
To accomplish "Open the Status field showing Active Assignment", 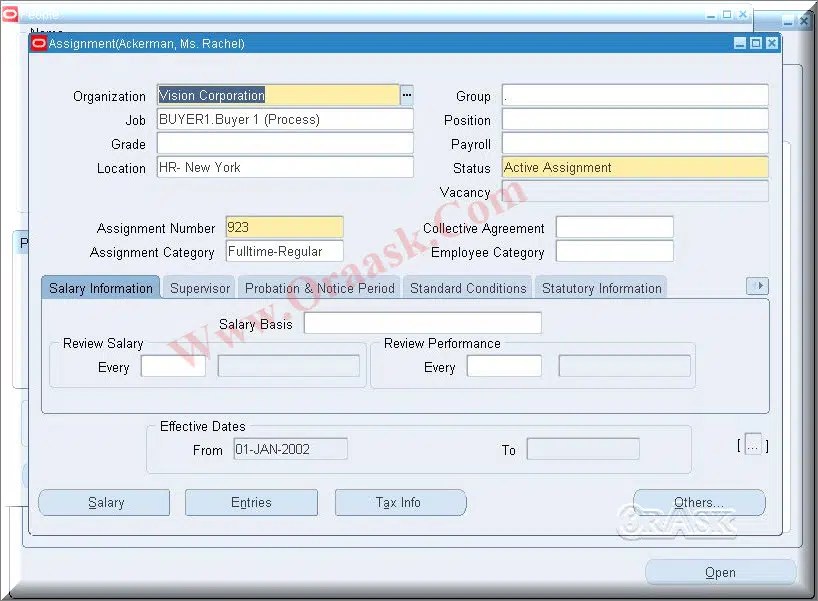I will click(634, 167).
